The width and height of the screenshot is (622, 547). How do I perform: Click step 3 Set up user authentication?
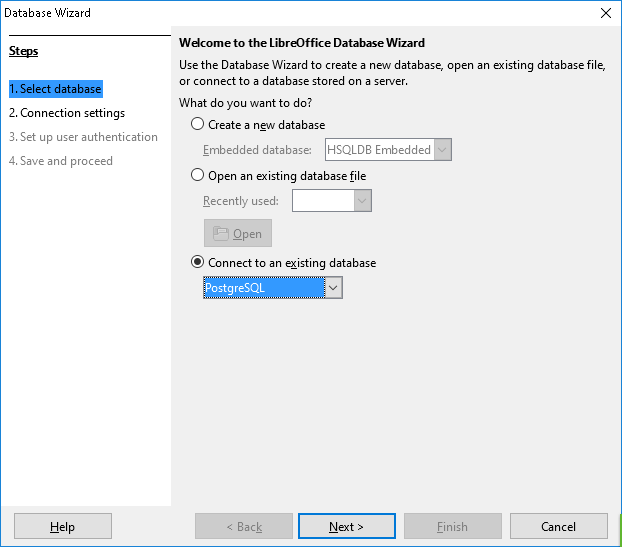(83, 137)
